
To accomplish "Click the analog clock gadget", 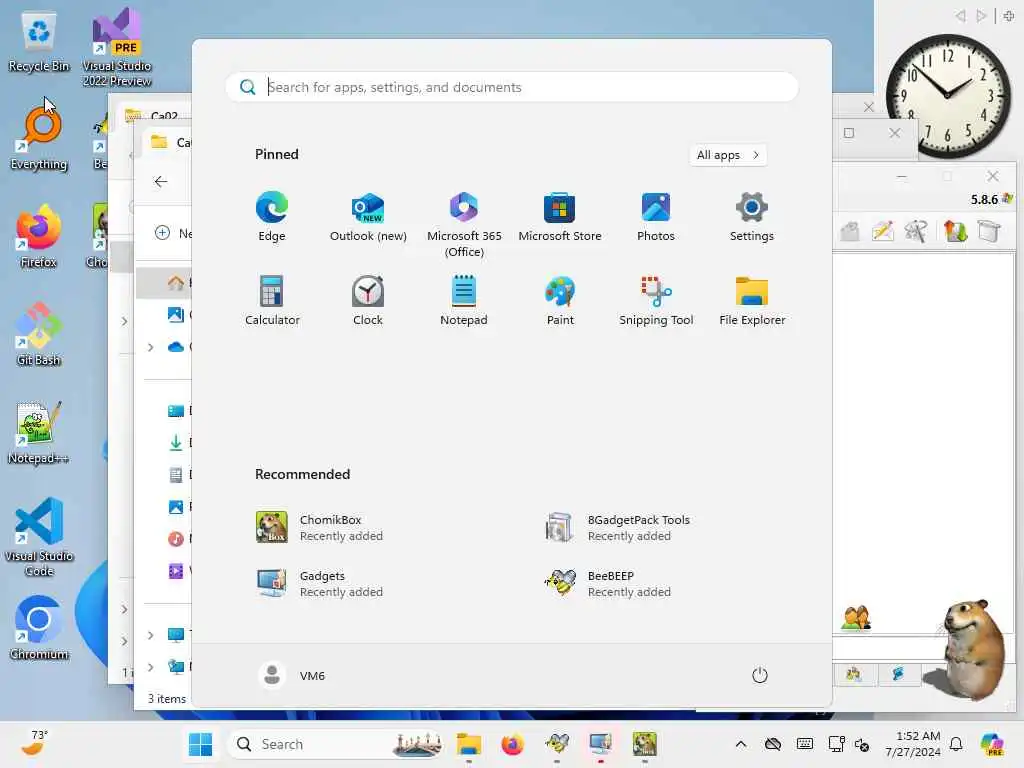I will click(948, 96).
